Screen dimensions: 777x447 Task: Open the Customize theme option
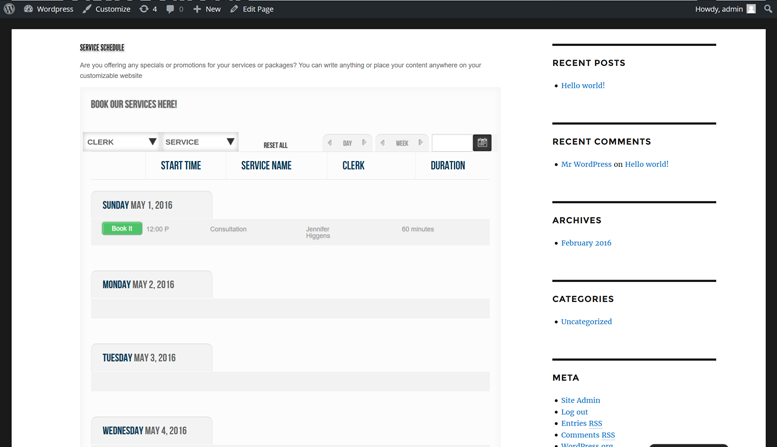[x=107, y=9]
